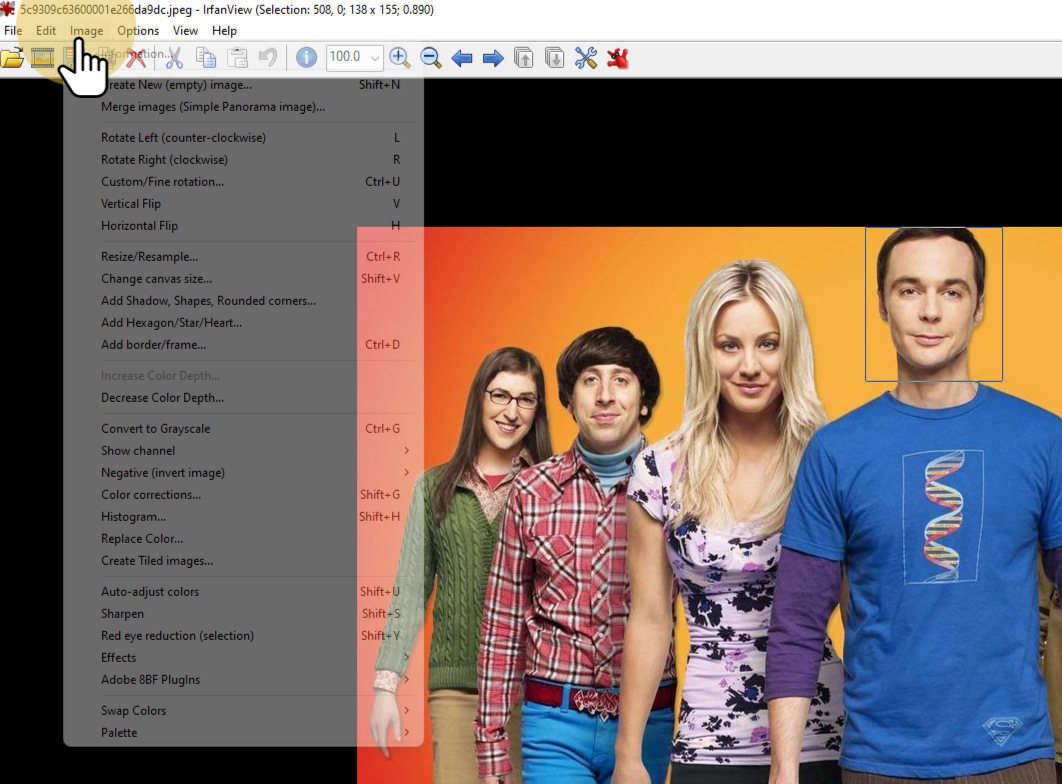Viewport: 1062px width, 784px height.
Task: Click the Next page icon
Action: click(x=555, y=58)
